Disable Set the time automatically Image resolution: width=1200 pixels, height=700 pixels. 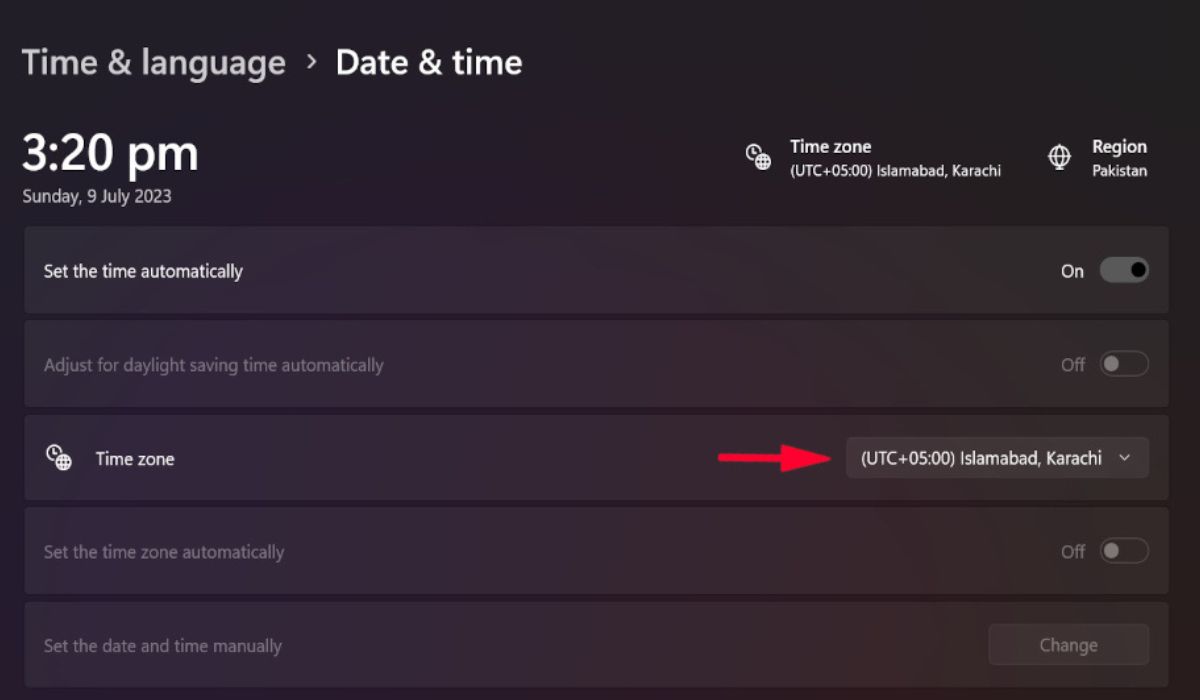click(1124, 271)
